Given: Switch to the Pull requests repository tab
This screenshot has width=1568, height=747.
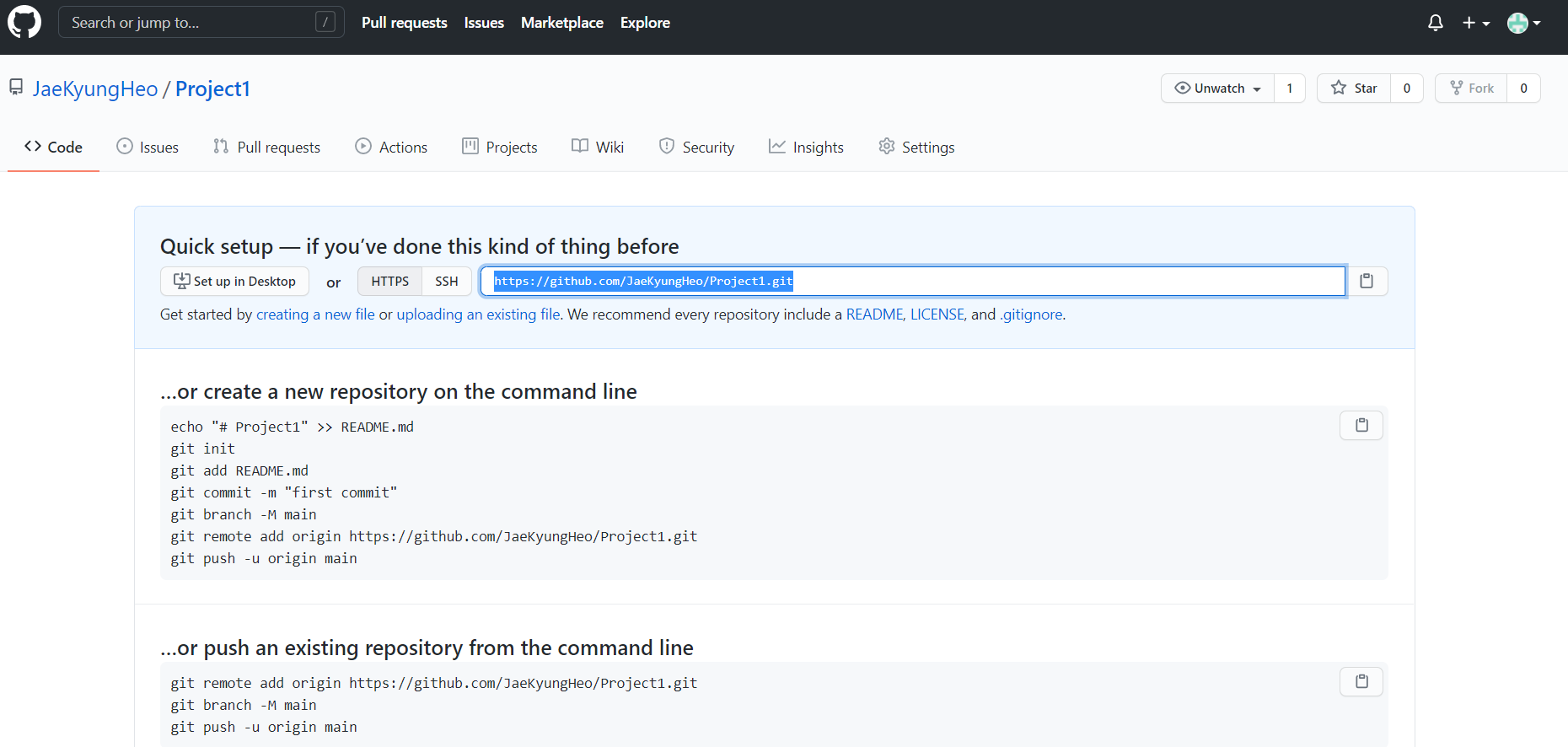Looking at the screenshot, I should (x=266, y=147).
